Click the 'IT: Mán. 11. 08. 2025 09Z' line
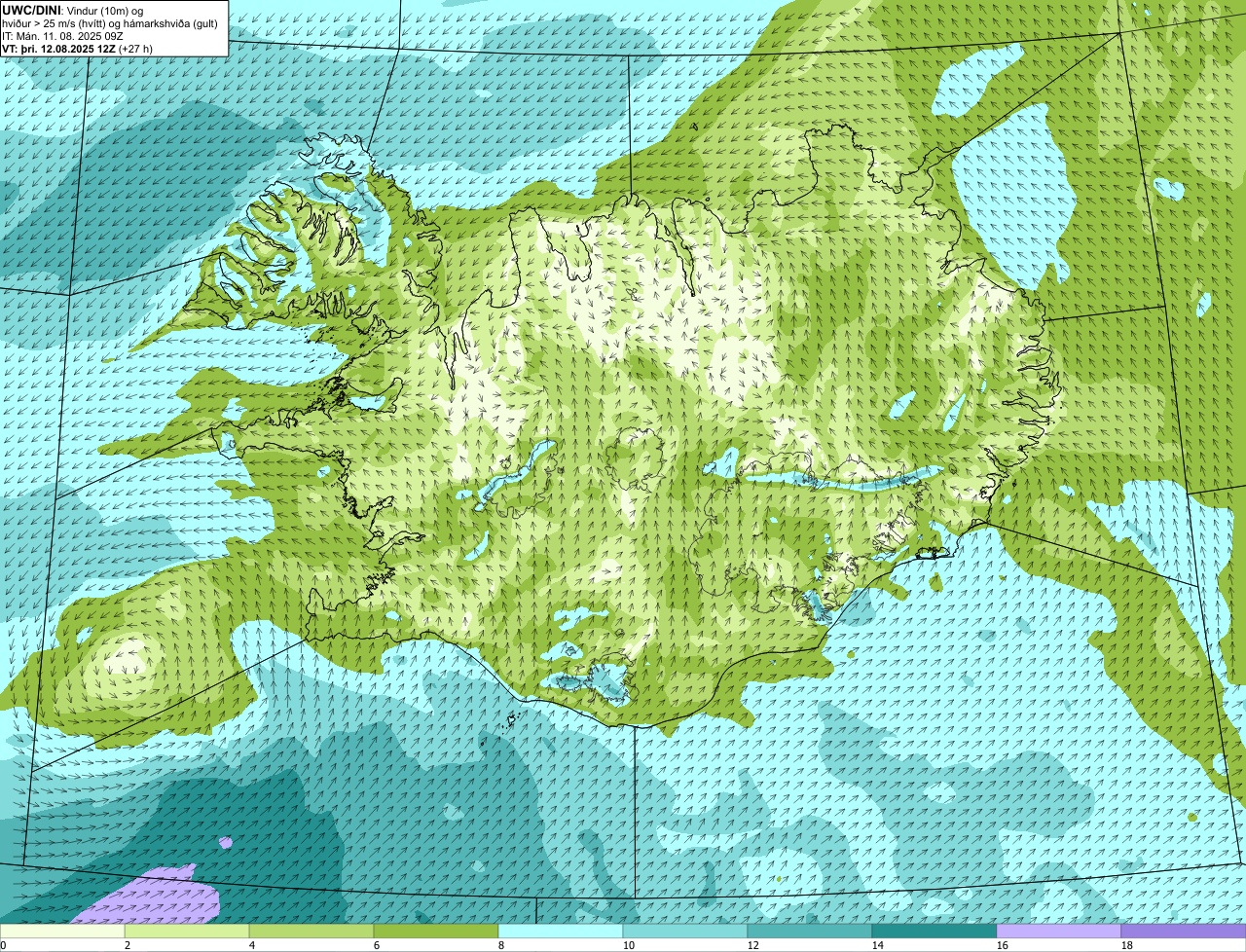Image resolution: width=1246 pixels, height=952 pixels. point(62,36)
